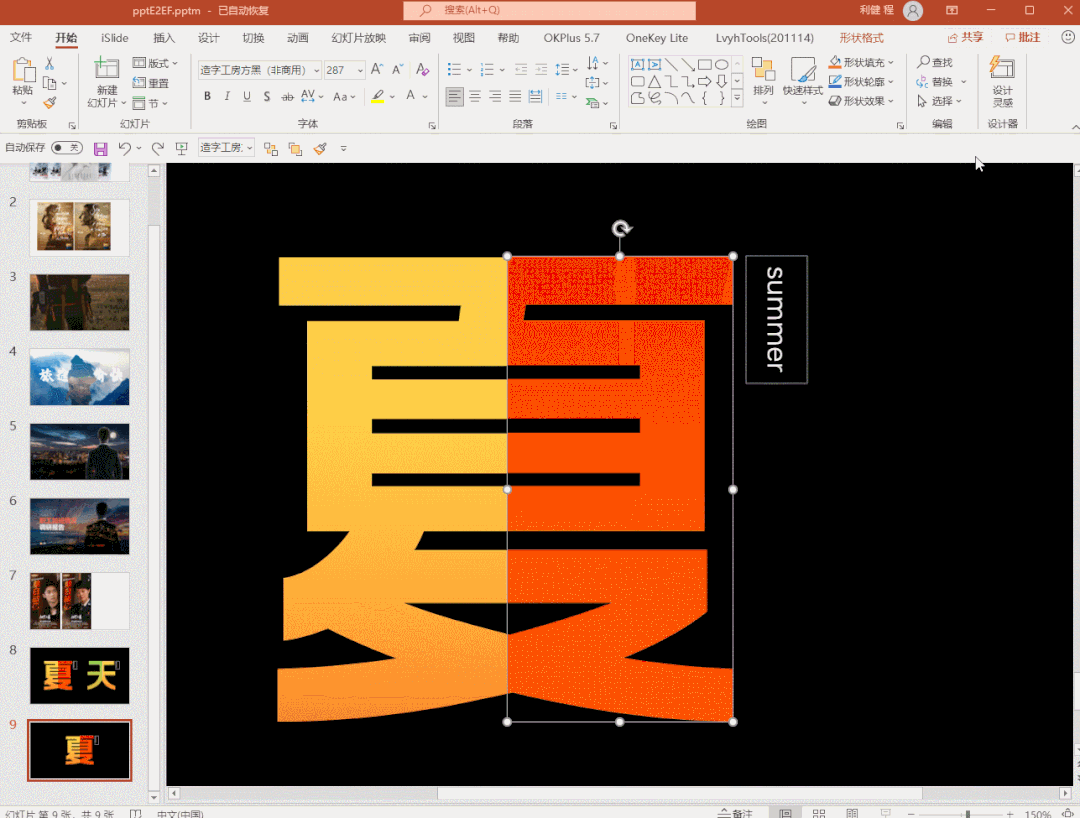Click the Format Painter brush in clipboard group
Screen dimensions: 1080x818
click(50, 103)
